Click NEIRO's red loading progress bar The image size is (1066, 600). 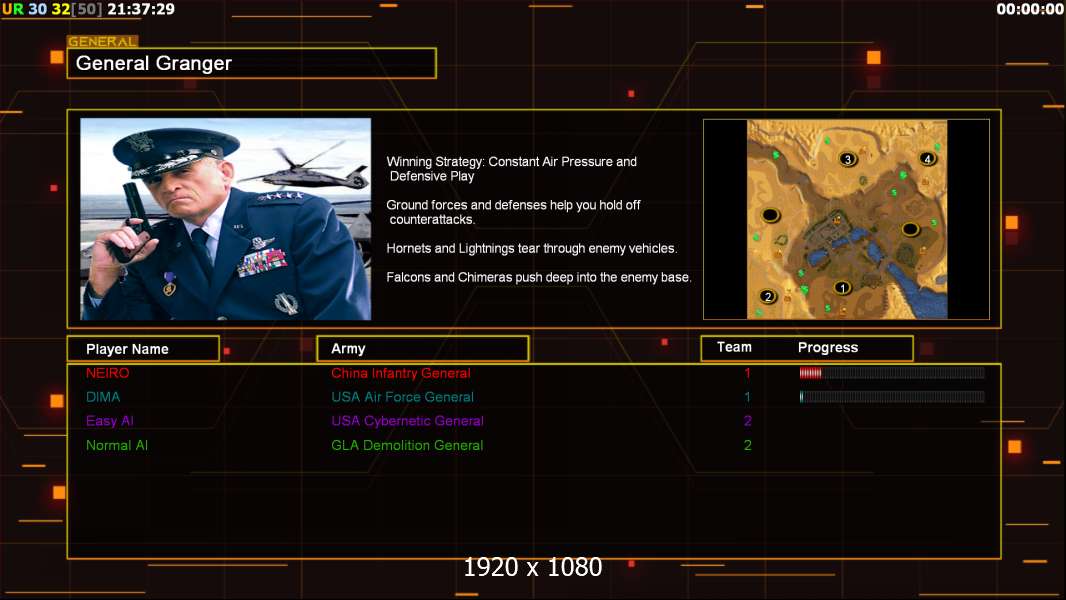coord(892,372)
